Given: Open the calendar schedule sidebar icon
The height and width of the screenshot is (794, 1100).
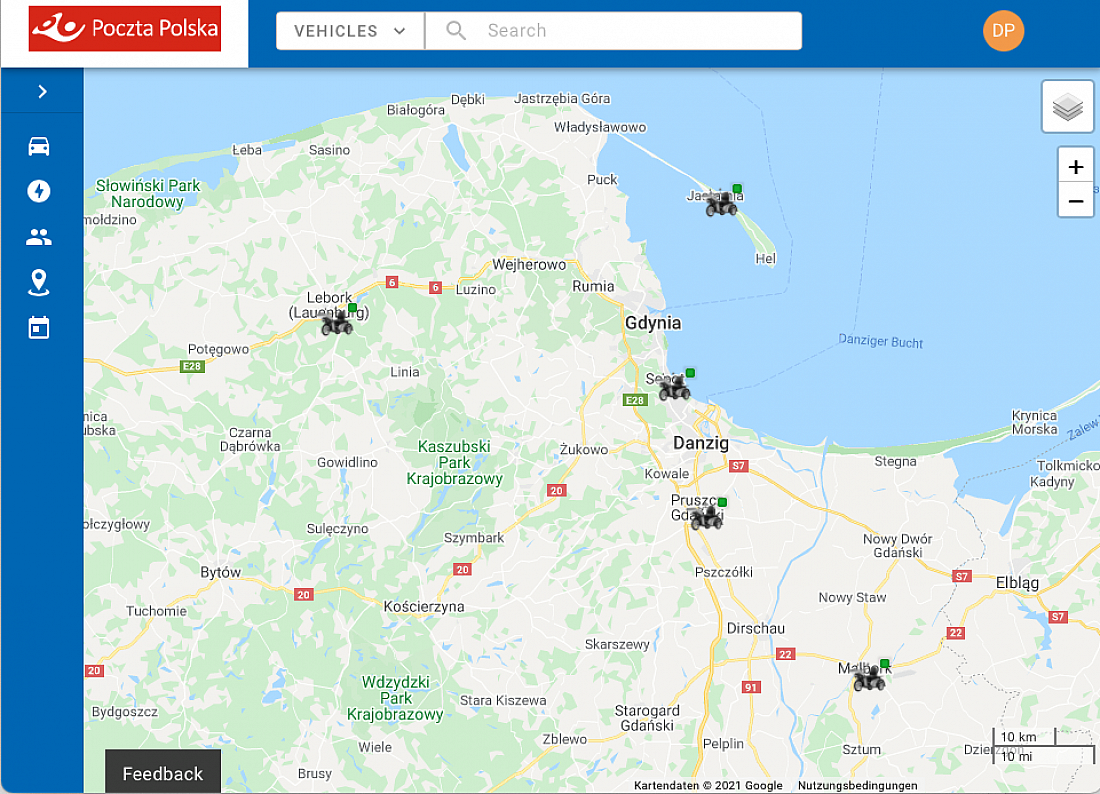Looking at the screenshot, I should point(39,327).
